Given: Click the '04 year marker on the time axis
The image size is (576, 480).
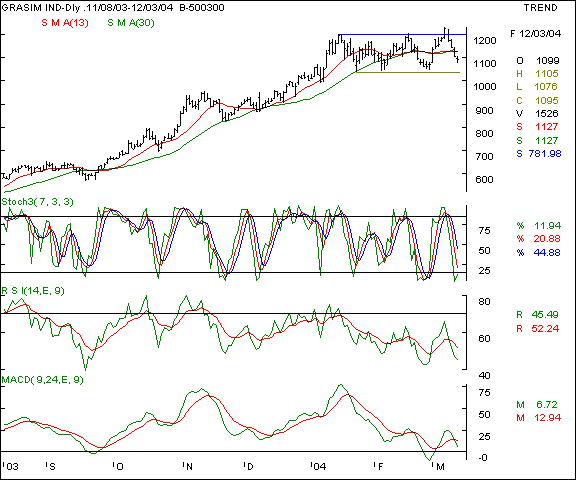Looking at the screenshot, I should [x=318, y=467].
